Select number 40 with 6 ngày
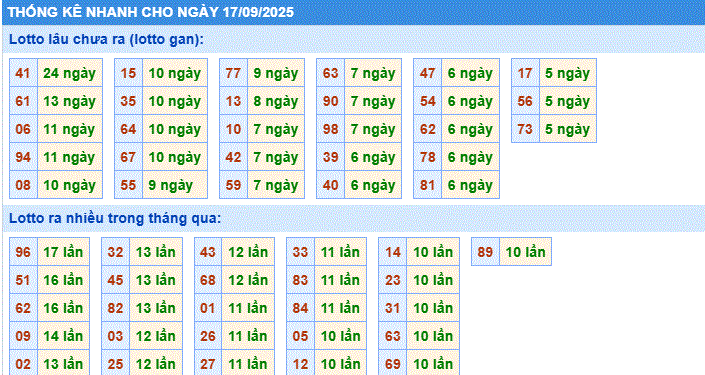This screenshot has width=705, height=375. (331, 185)
